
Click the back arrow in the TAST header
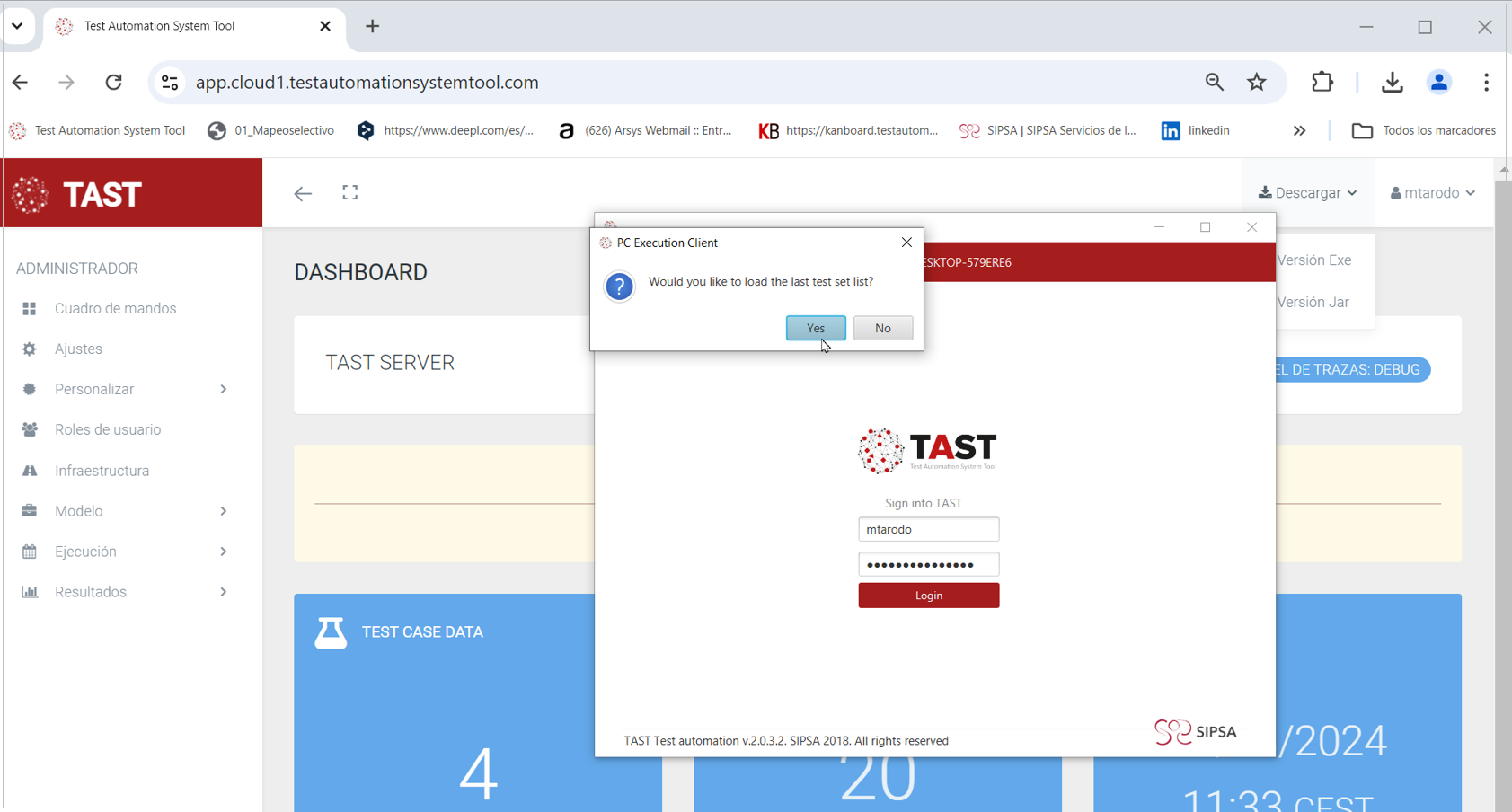303,192
